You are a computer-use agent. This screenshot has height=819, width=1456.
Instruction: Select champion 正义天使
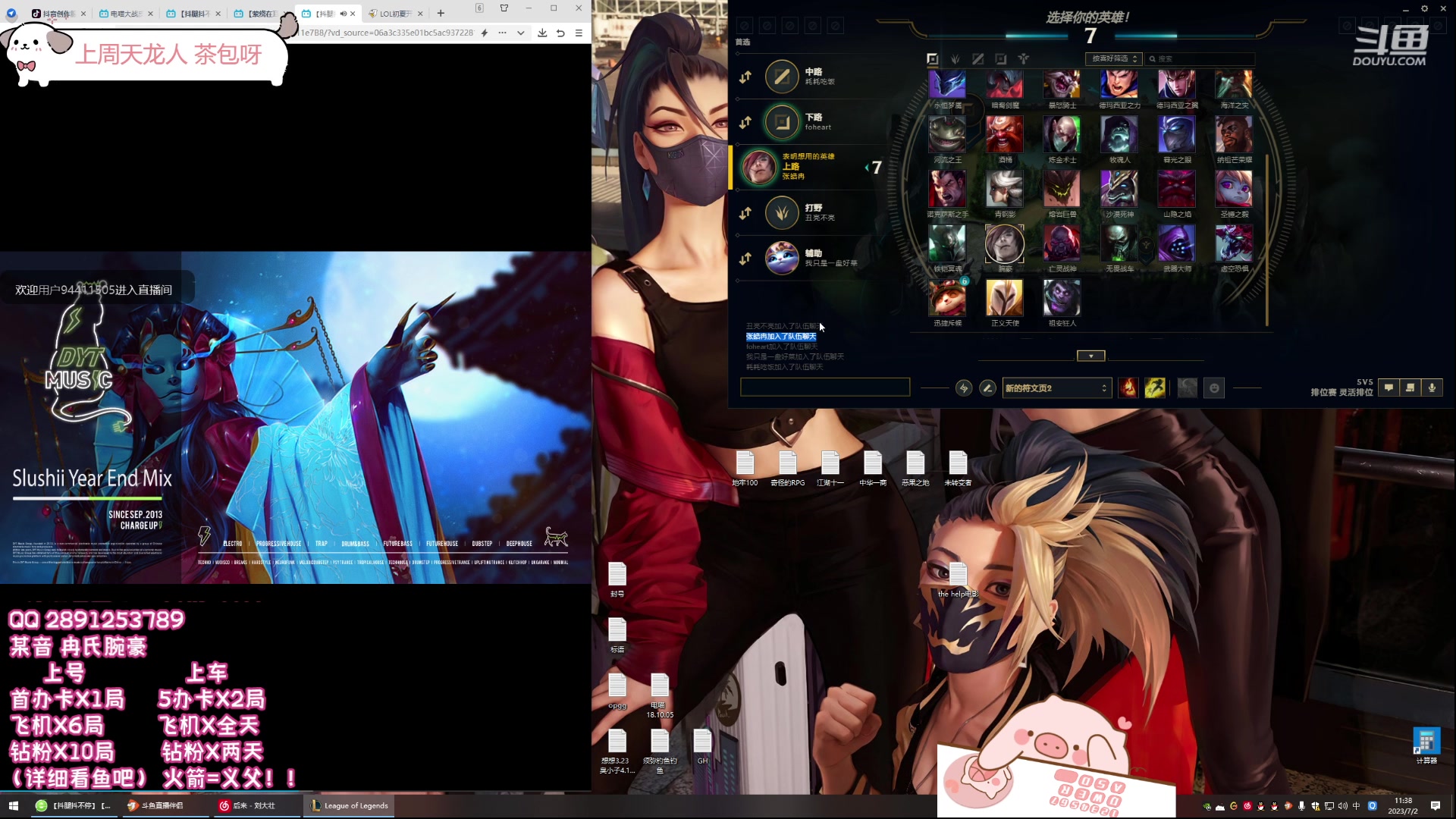pos(1005,297)
